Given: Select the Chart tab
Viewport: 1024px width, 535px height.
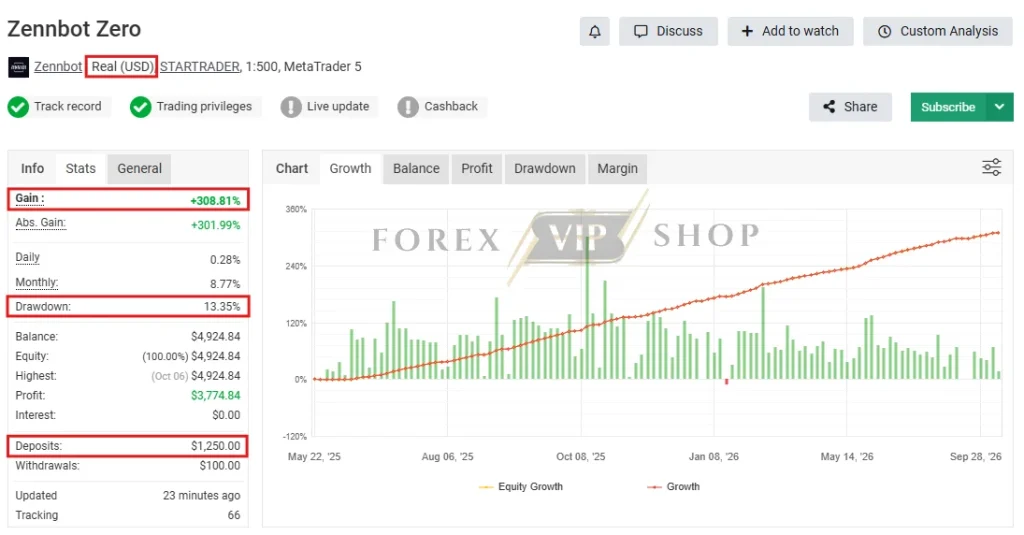Looking at the screenshot, I should tap(291, 169).
